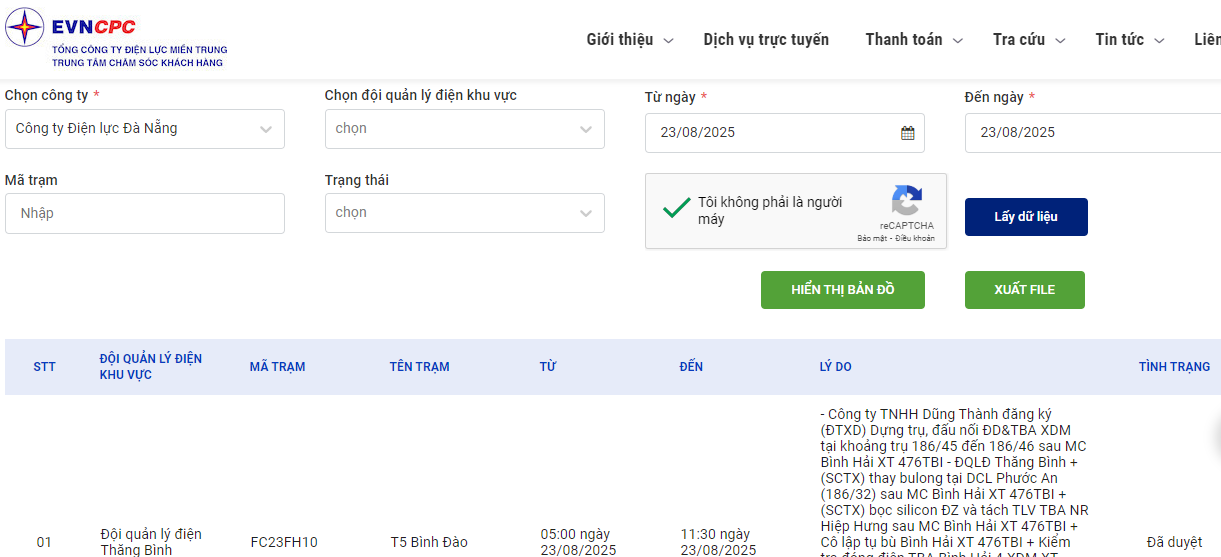The height and width of the screenshot is (557, 1221).
Task: Focus the Mã trạm input field
Action: pyautogui.click(x=145, y=213)
